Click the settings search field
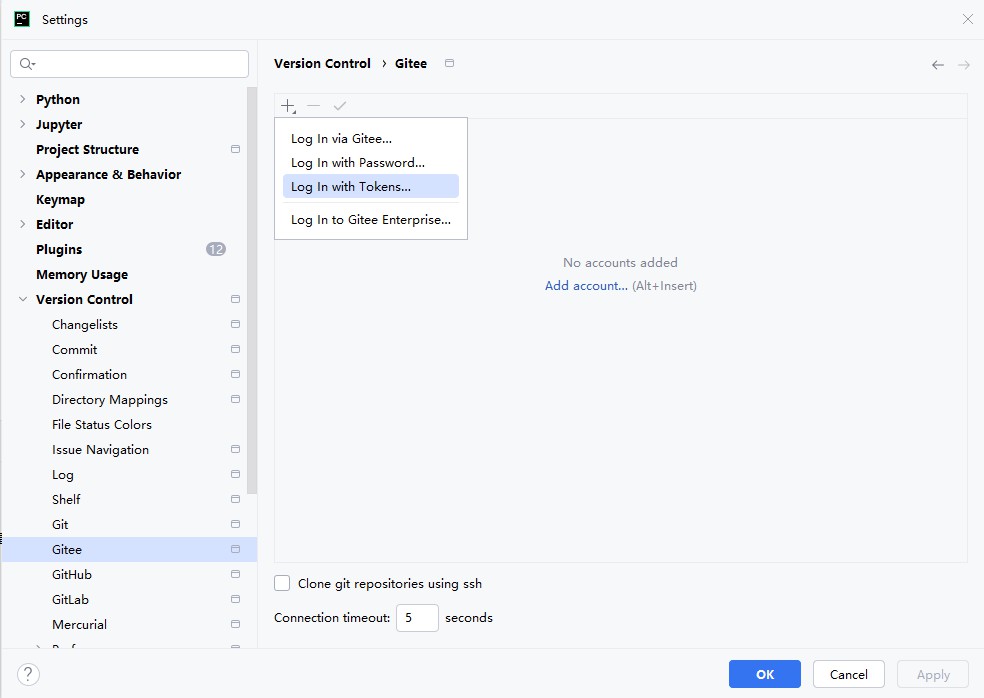 coord(130,64)
